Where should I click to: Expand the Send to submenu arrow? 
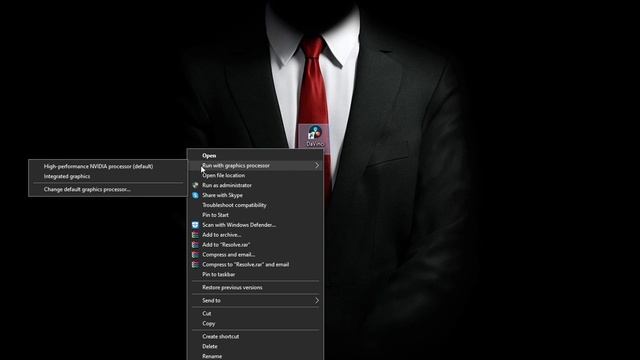(317, 300)
